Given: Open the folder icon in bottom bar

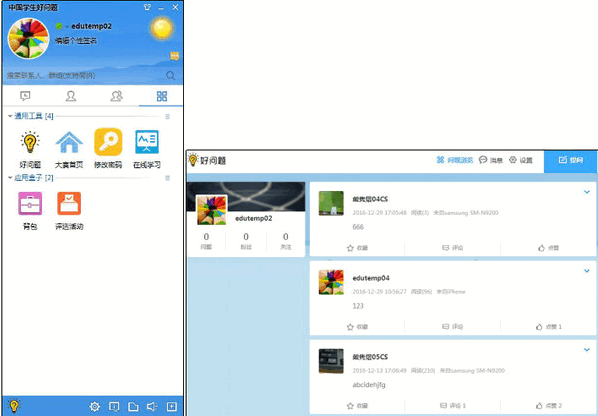Looking at the screenshot, I should (133, 406).
